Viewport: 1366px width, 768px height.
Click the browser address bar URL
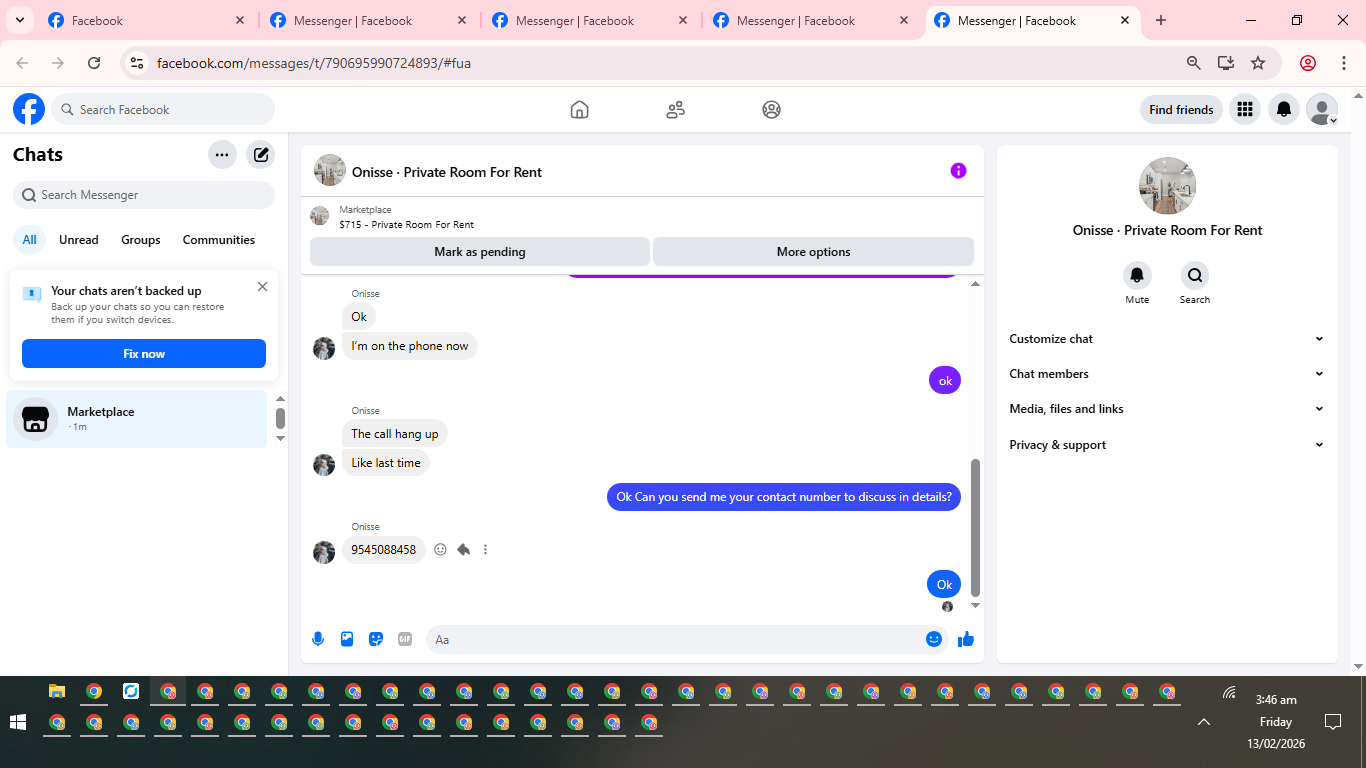pos(314,63)
